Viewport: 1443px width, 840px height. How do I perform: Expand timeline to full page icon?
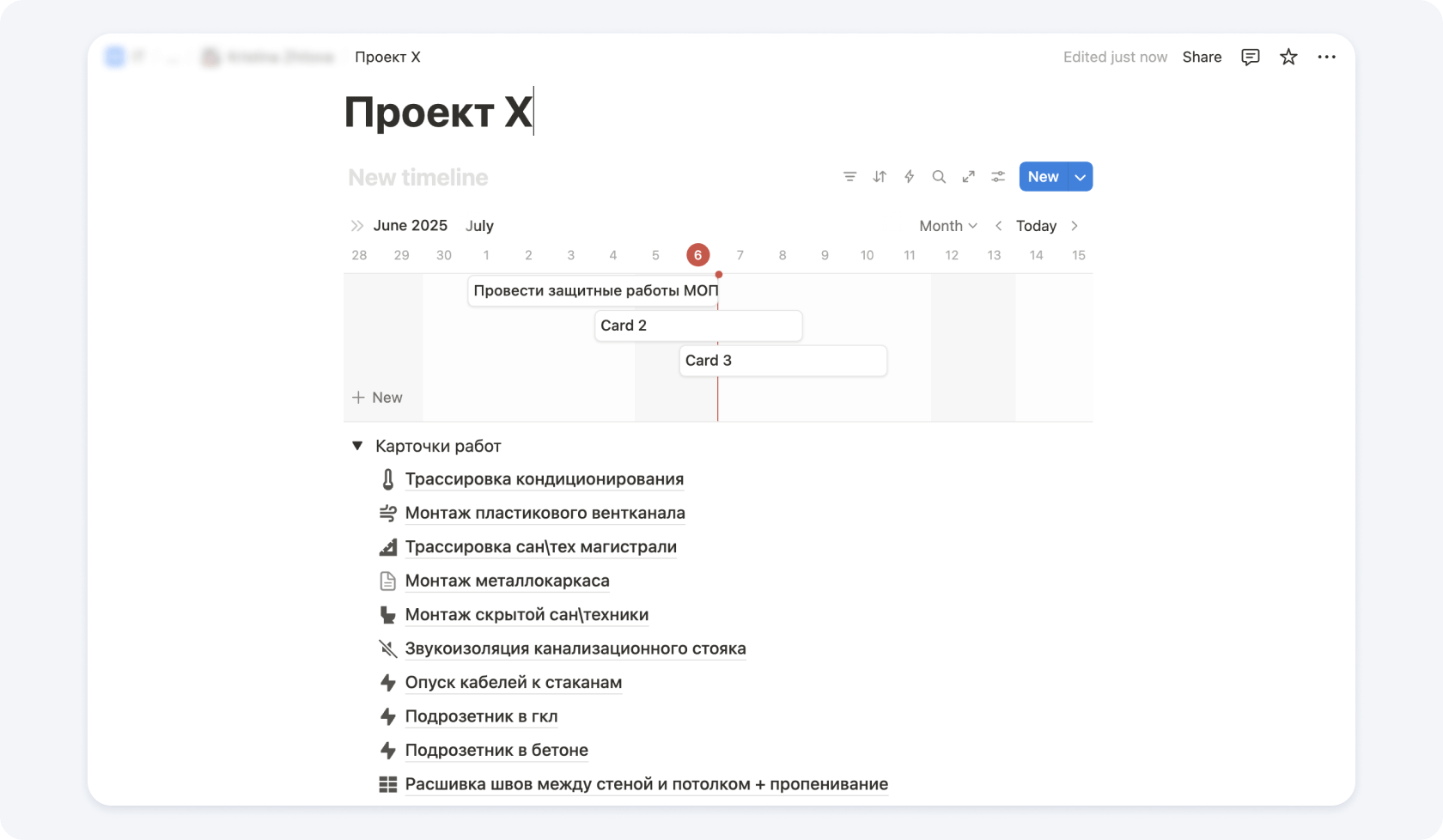click(x=968, y=177)
